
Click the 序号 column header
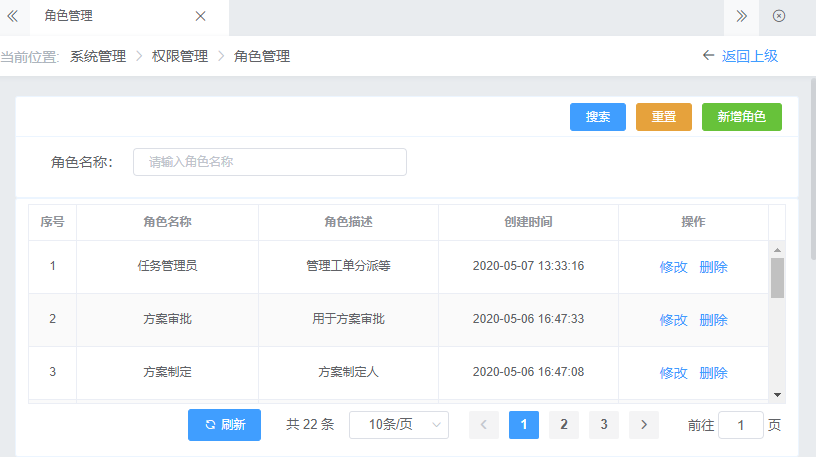pyautogui.click(x=53, y=222)
